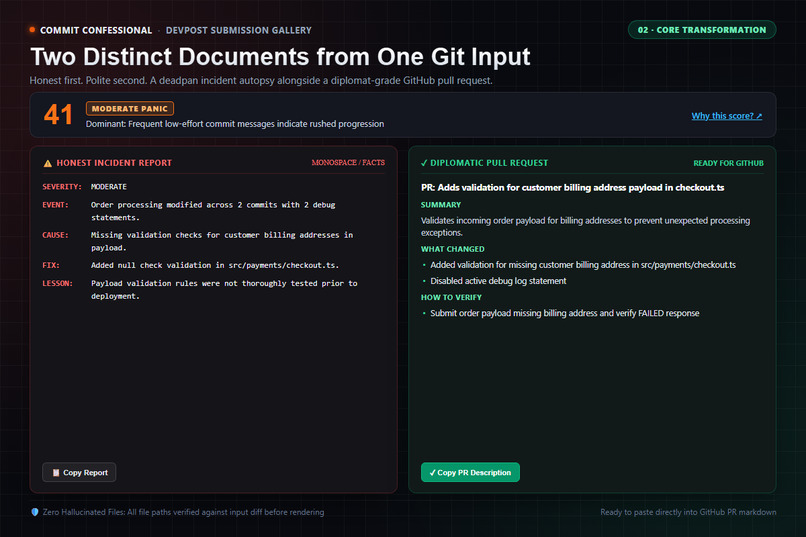Click 'Added null check validation in src/payments/checkout.ts.'
Image resolution: width=806 pixels, height=537 pixels.
click(215, 265)
